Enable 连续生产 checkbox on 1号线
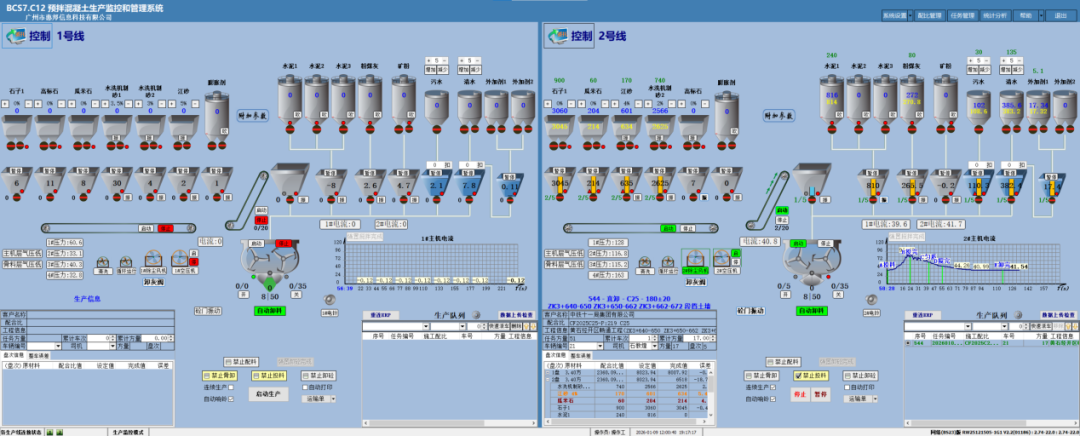The width and height of the screenshot is (1080, 436). [x=231, y=387]
